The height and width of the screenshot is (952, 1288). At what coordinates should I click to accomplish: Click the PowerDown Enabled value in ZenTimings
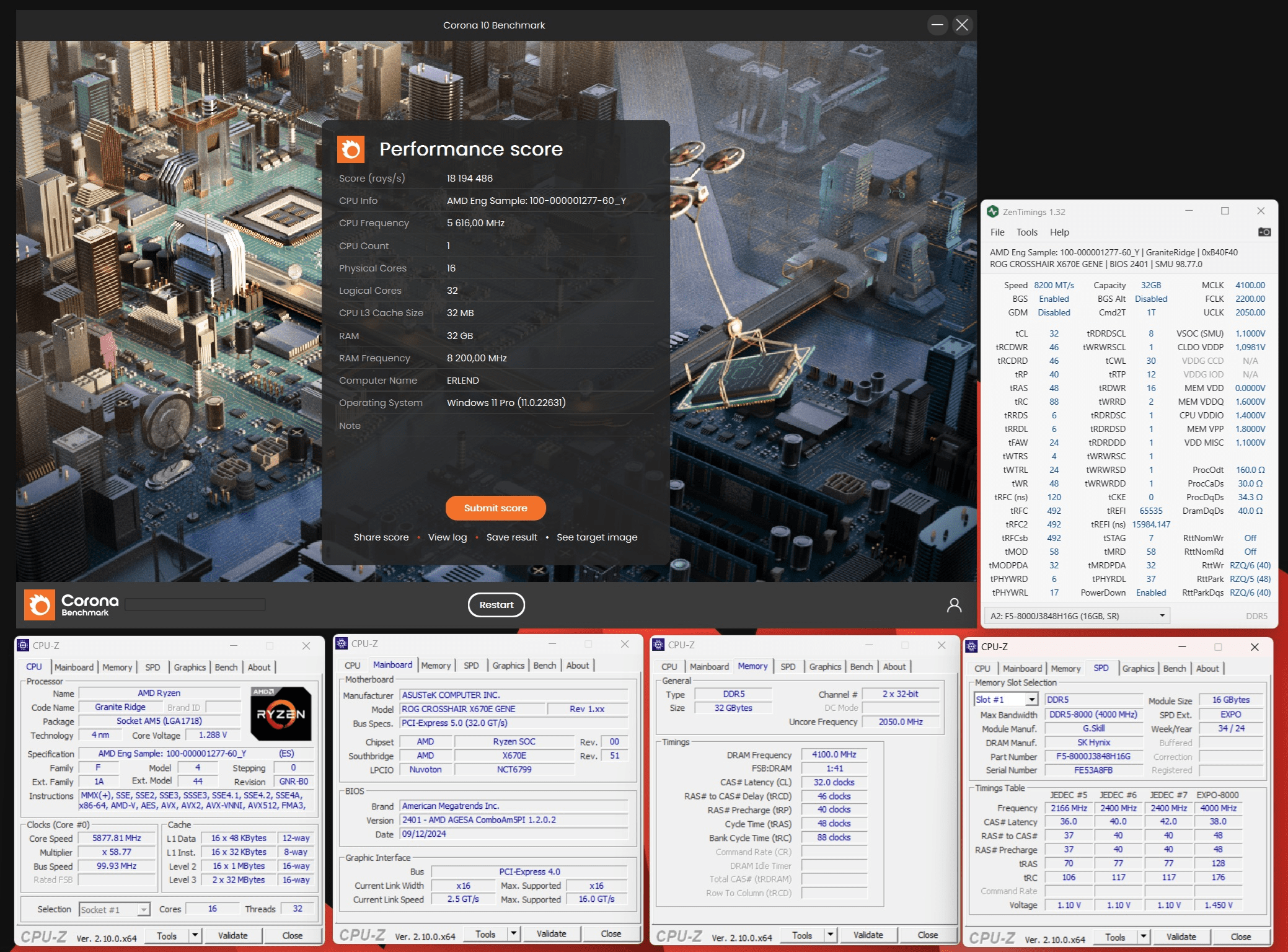[1150, 593]
